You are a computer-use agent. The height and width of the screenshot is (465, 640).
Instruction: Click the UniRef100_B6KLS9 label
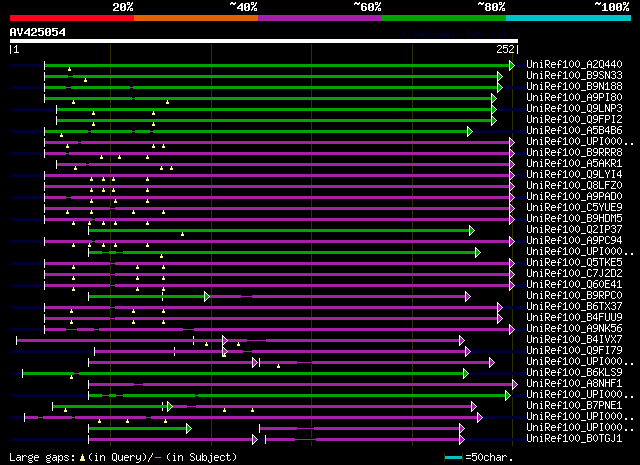[x=574, y=372]
